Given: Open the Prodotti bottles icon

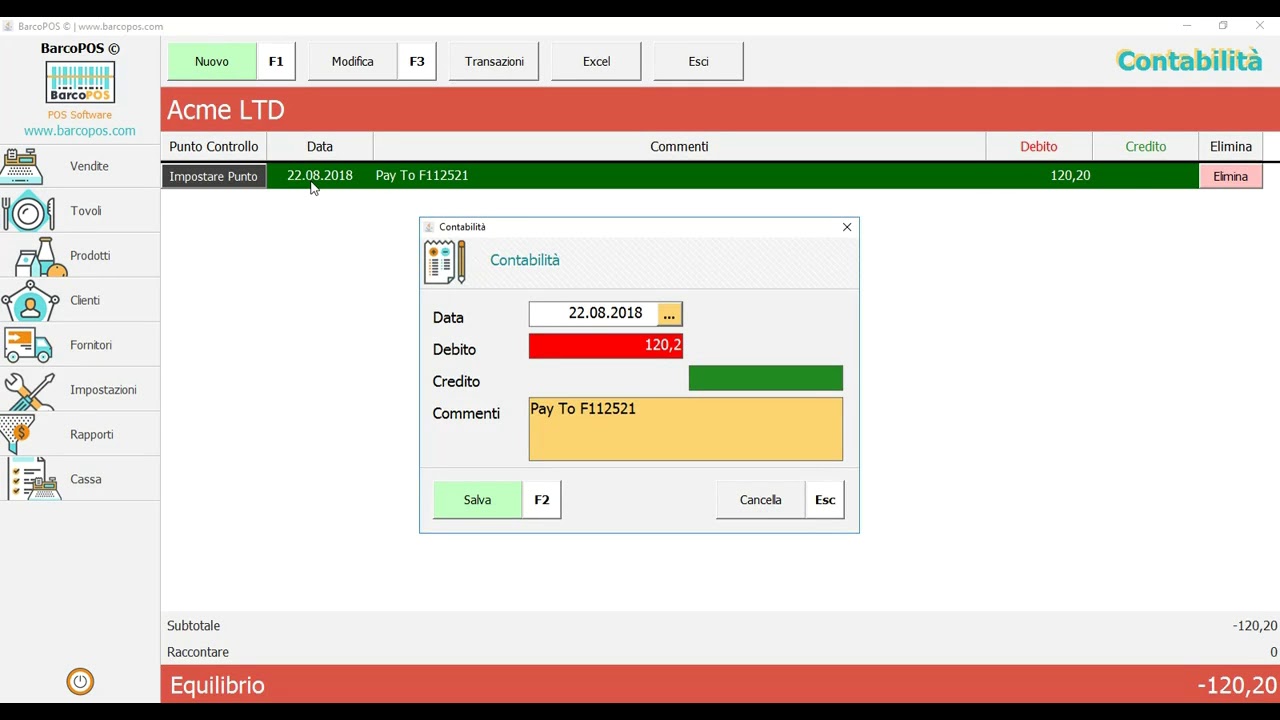Looking at the screenshot, I should click(x=40, y=256).
